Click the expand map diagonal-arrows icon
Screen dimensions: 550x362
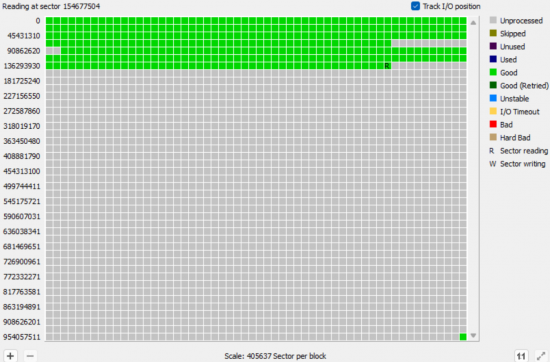541,356
